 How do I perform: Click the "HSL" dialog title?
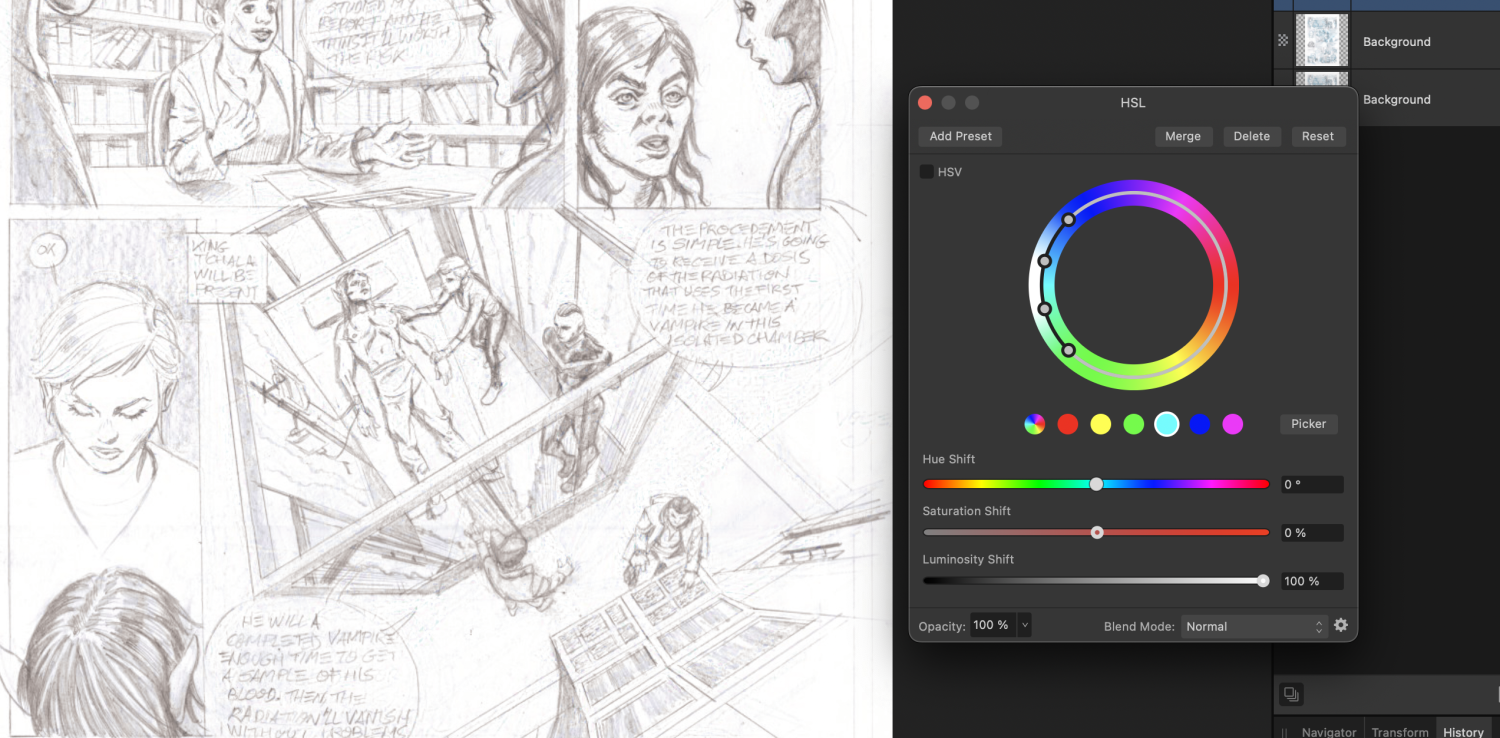1133,103
